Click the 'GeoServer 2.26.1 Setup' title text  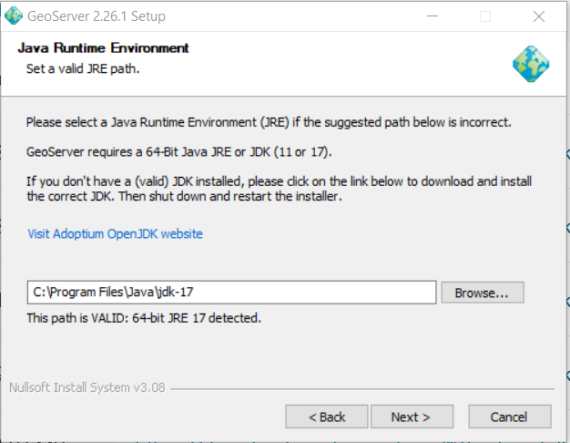pos(96,16)
